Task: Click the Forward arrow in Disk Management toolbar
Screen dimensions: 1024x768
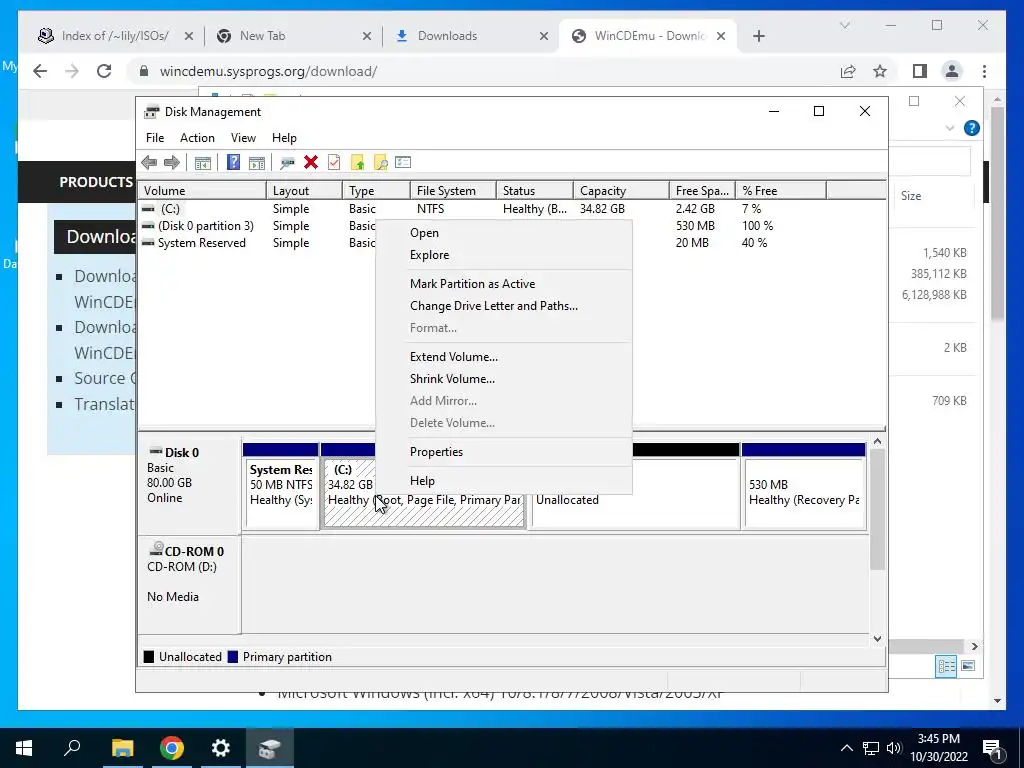Action: (x=172, y=163)
